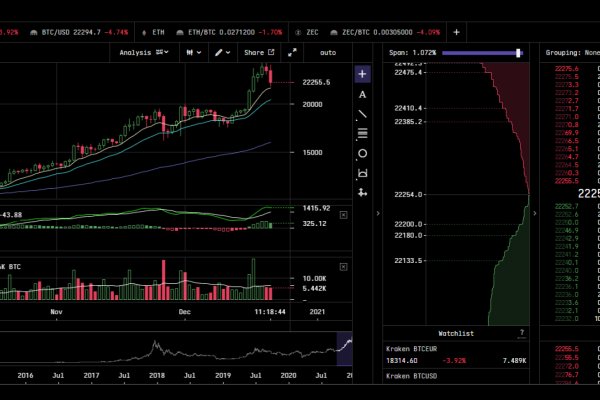This screenshot has width=600, height=400.
Task: Close the MACD indicator panel
Action: coord(343,215)
